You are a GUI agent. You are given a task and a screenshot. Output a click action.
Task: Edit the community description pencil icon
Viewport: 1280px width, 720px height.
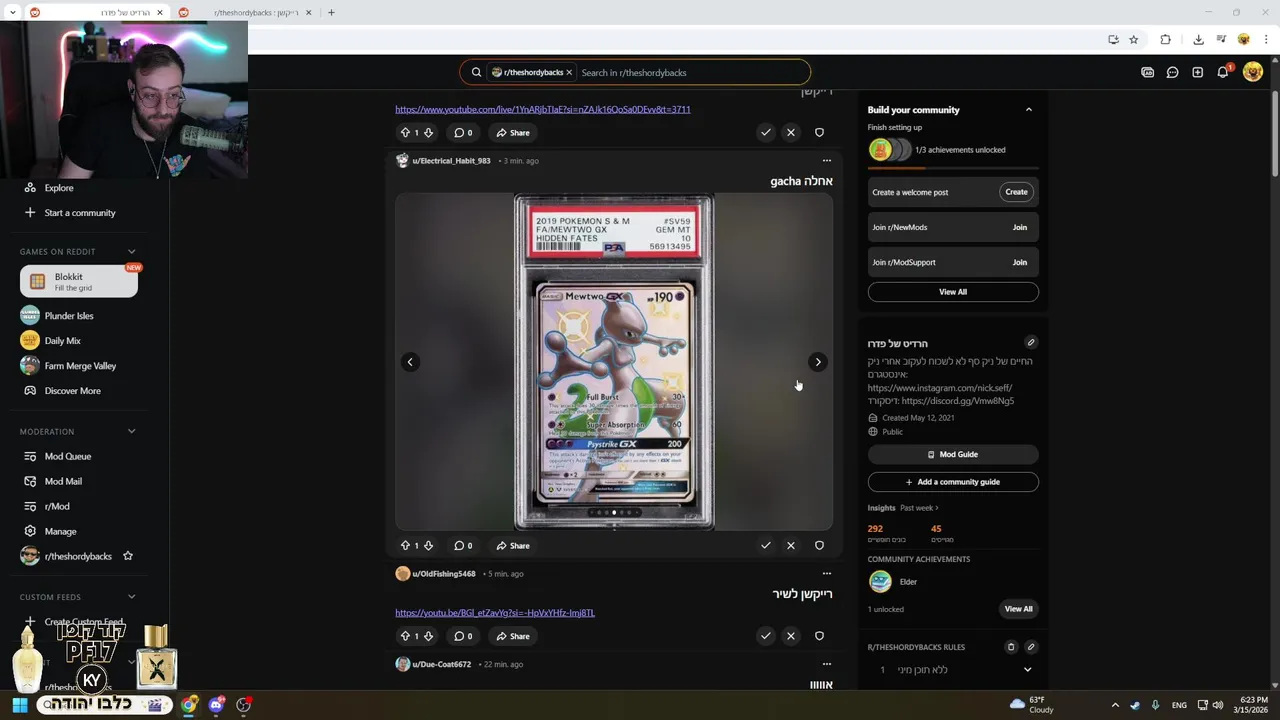pyautogui.click(x=1031, y=342)
